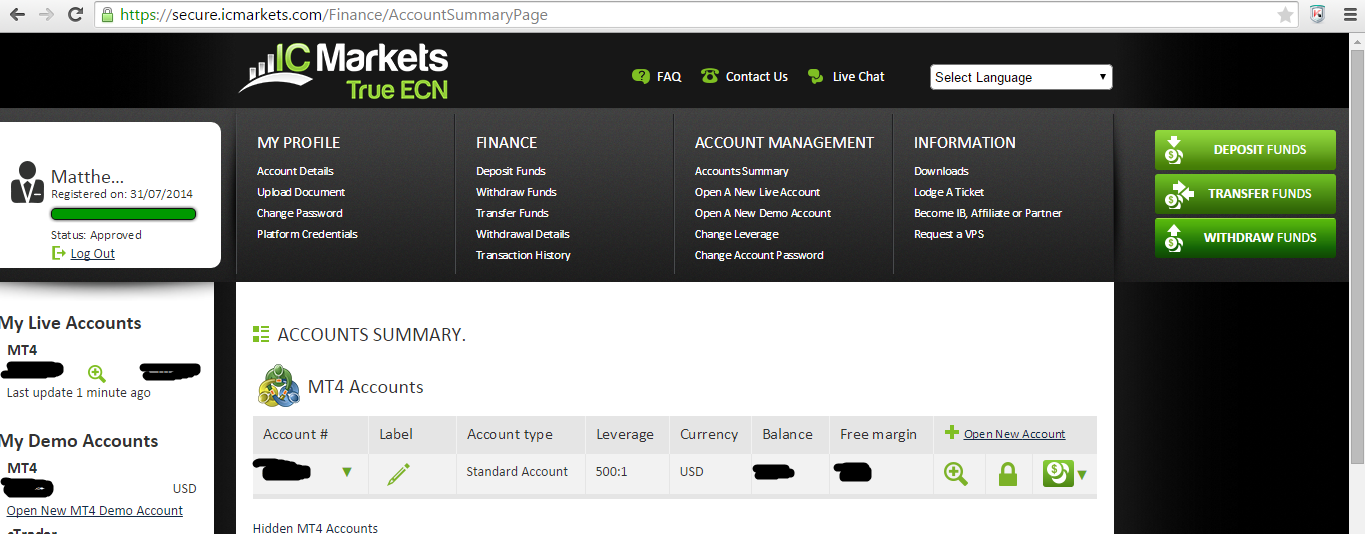The image size is (1365, 534).
Task: Bookmark this page with the star icon
Action: (1285, 15)
